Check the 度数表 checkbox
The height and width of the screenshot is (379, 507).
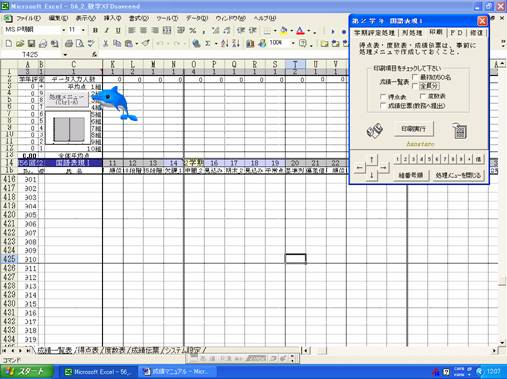(423, 96)
